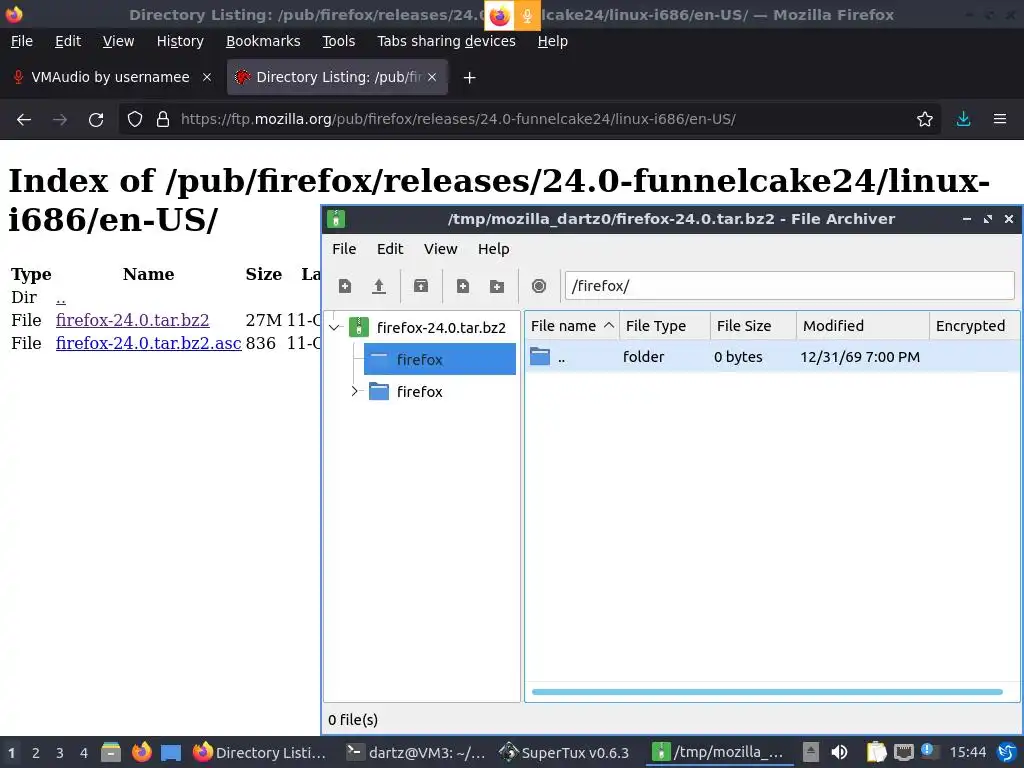
Task: Select the highlighted firefox folder in tree
Action: coord(440,359)
